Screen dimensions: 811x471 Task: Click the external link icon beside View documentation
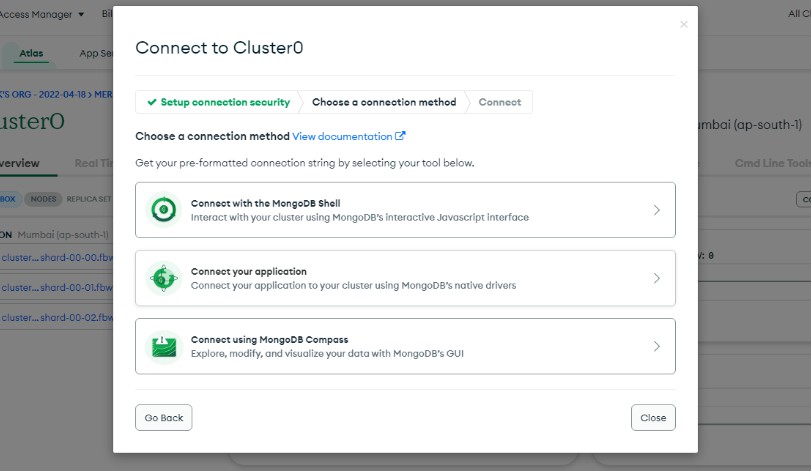(401, 136)
